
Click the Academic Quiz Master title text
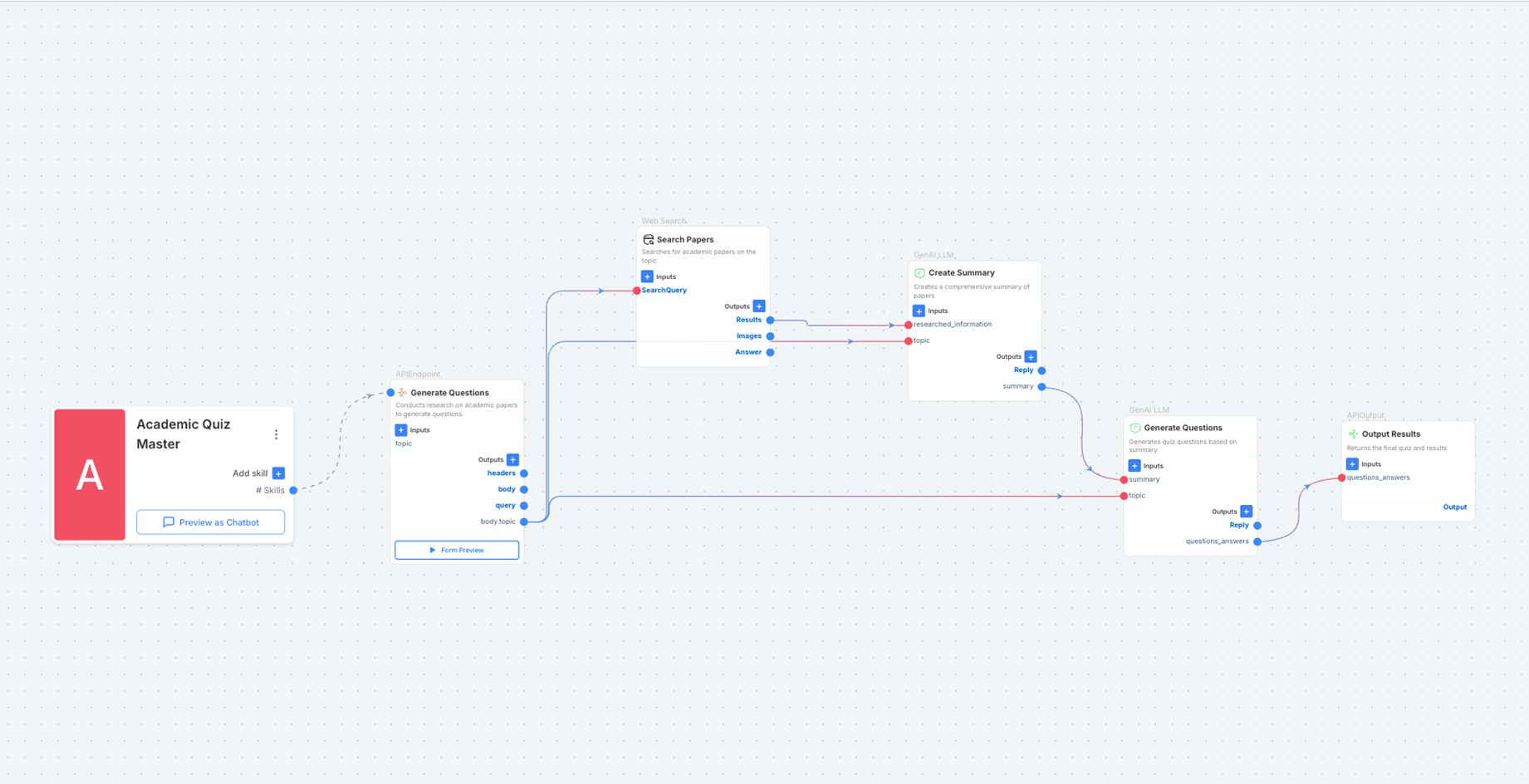[184, 434]
